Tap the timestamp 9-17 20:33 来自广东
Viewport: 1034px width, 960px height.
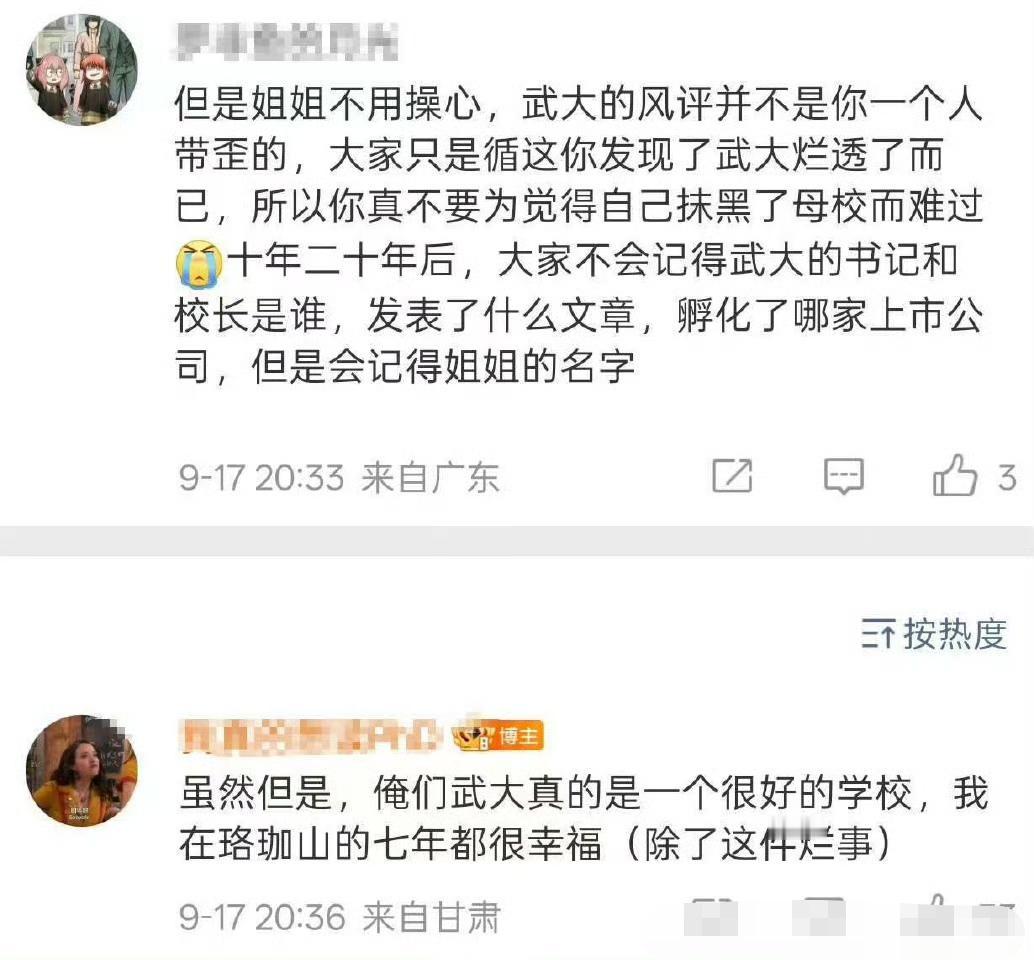[x=339, y=477]
